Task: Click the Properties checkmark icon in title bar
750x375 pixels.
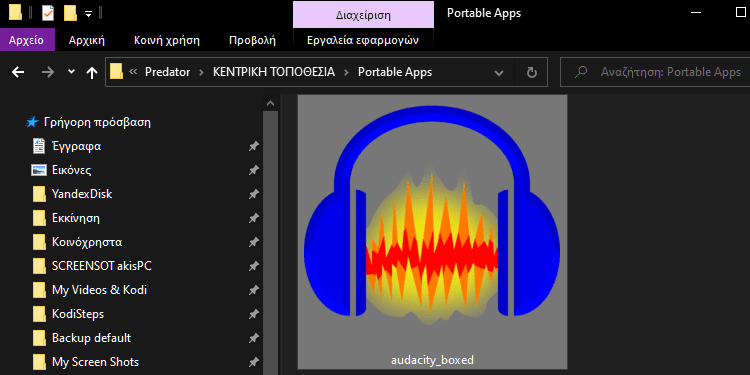Action: [x=48, y=13]
